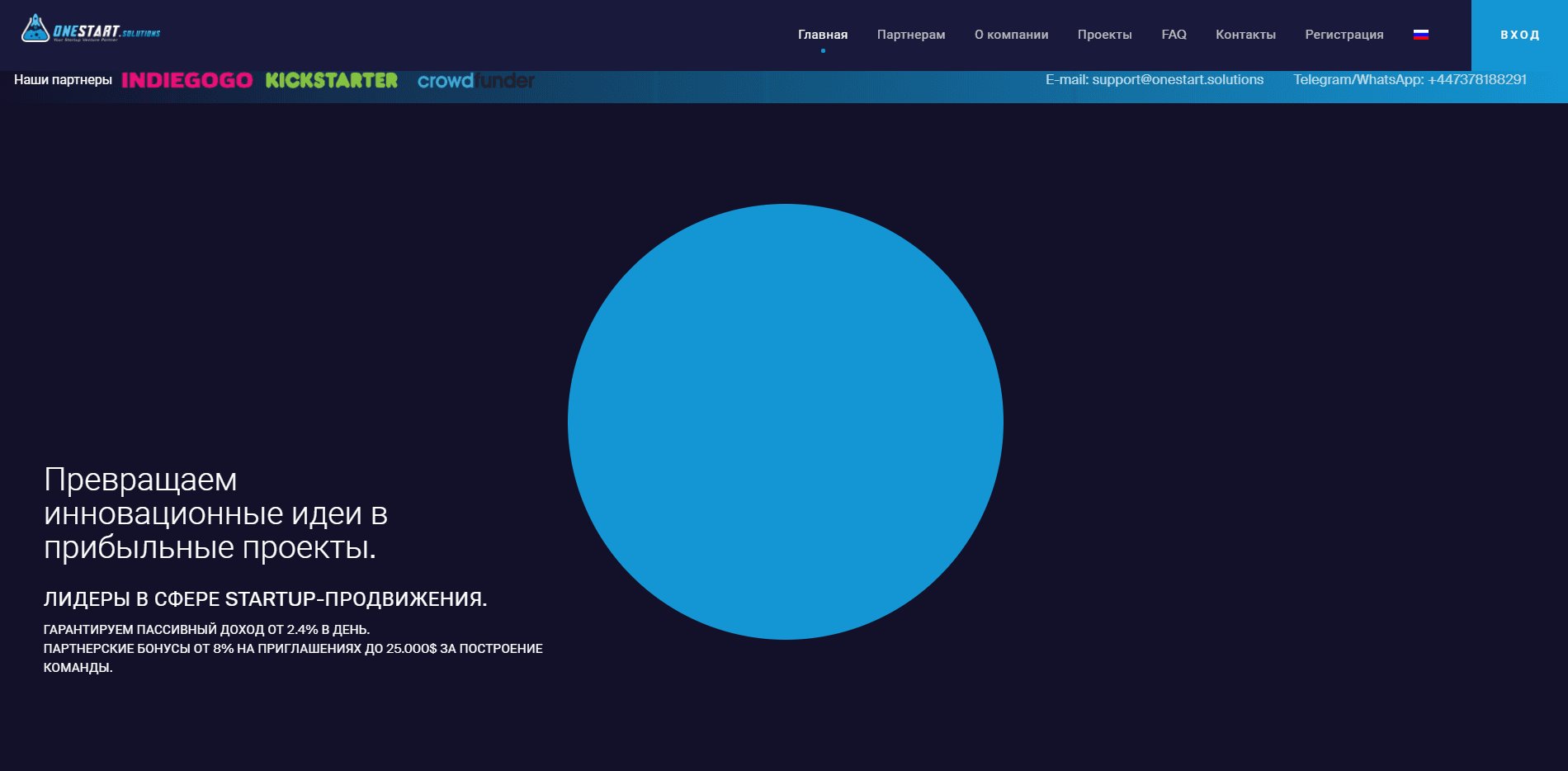Image resolution: width=1568 pixels, height=771 pixels.
Task: Click the OneStart Solutions logo
Action: (90, 30)
